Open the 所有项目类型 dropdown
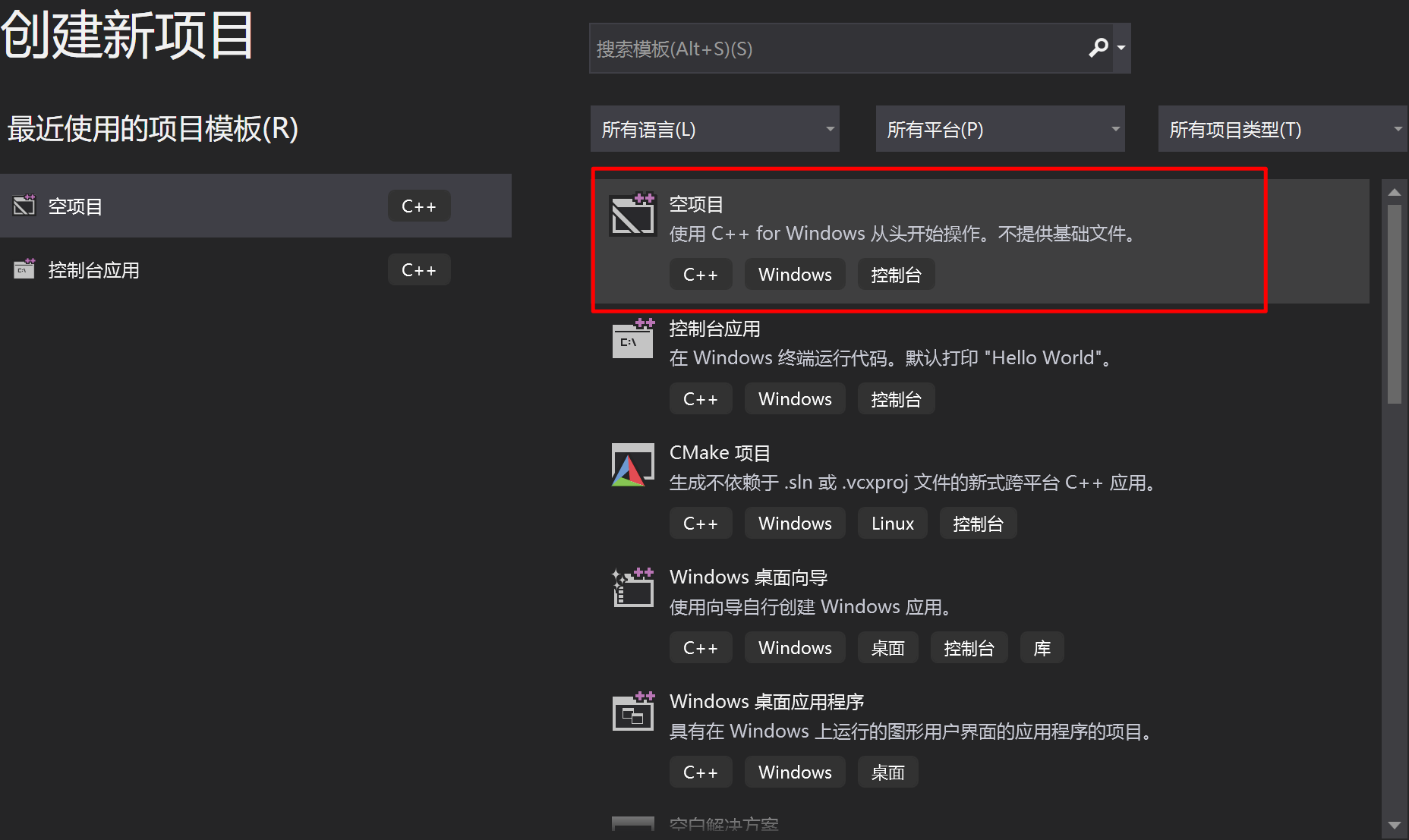The height and width of the screenshot is (840, 1409). coord(1281,128)
